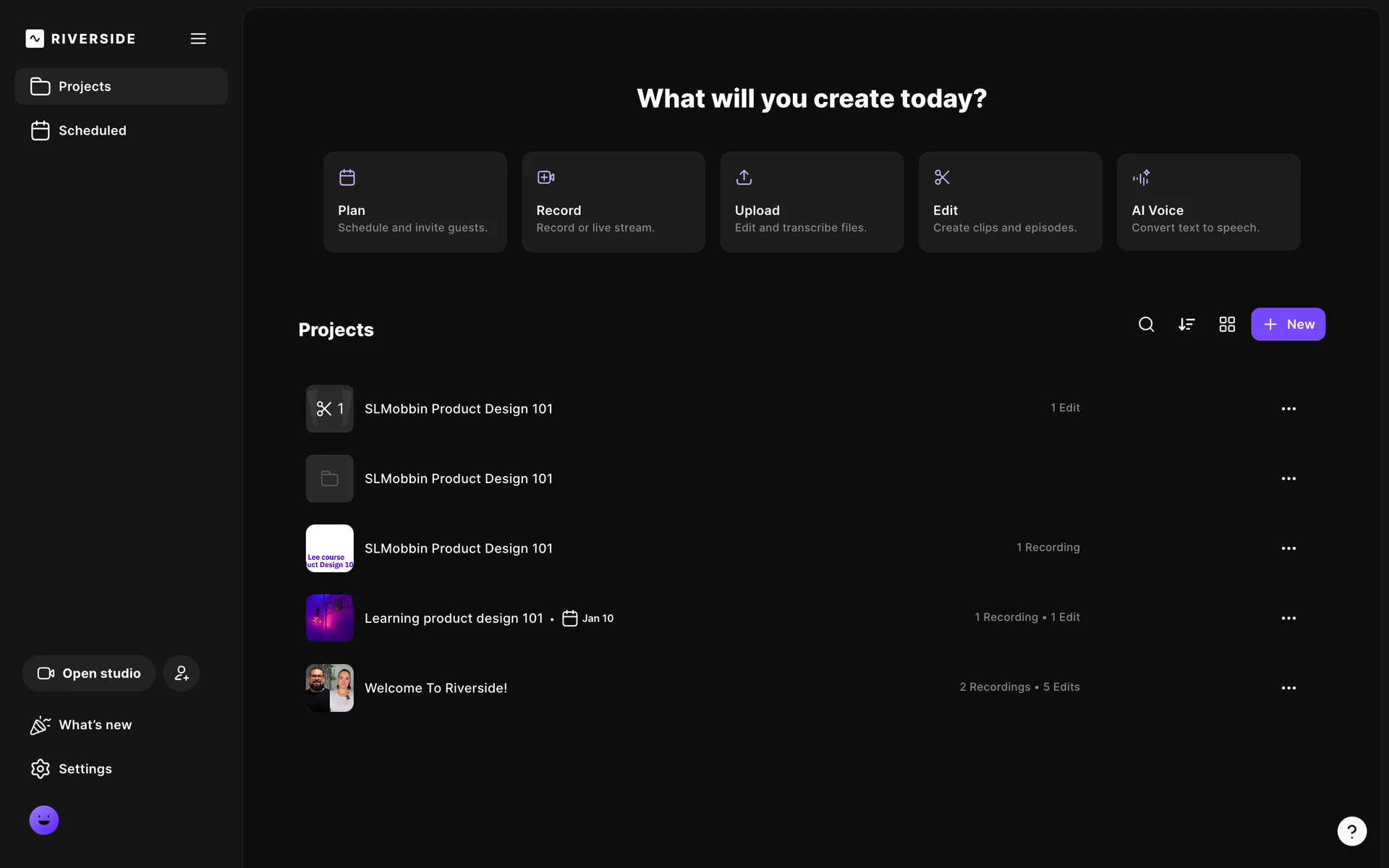Go to the Scheduled sidebar item
1389x868 pixels.
92,130
